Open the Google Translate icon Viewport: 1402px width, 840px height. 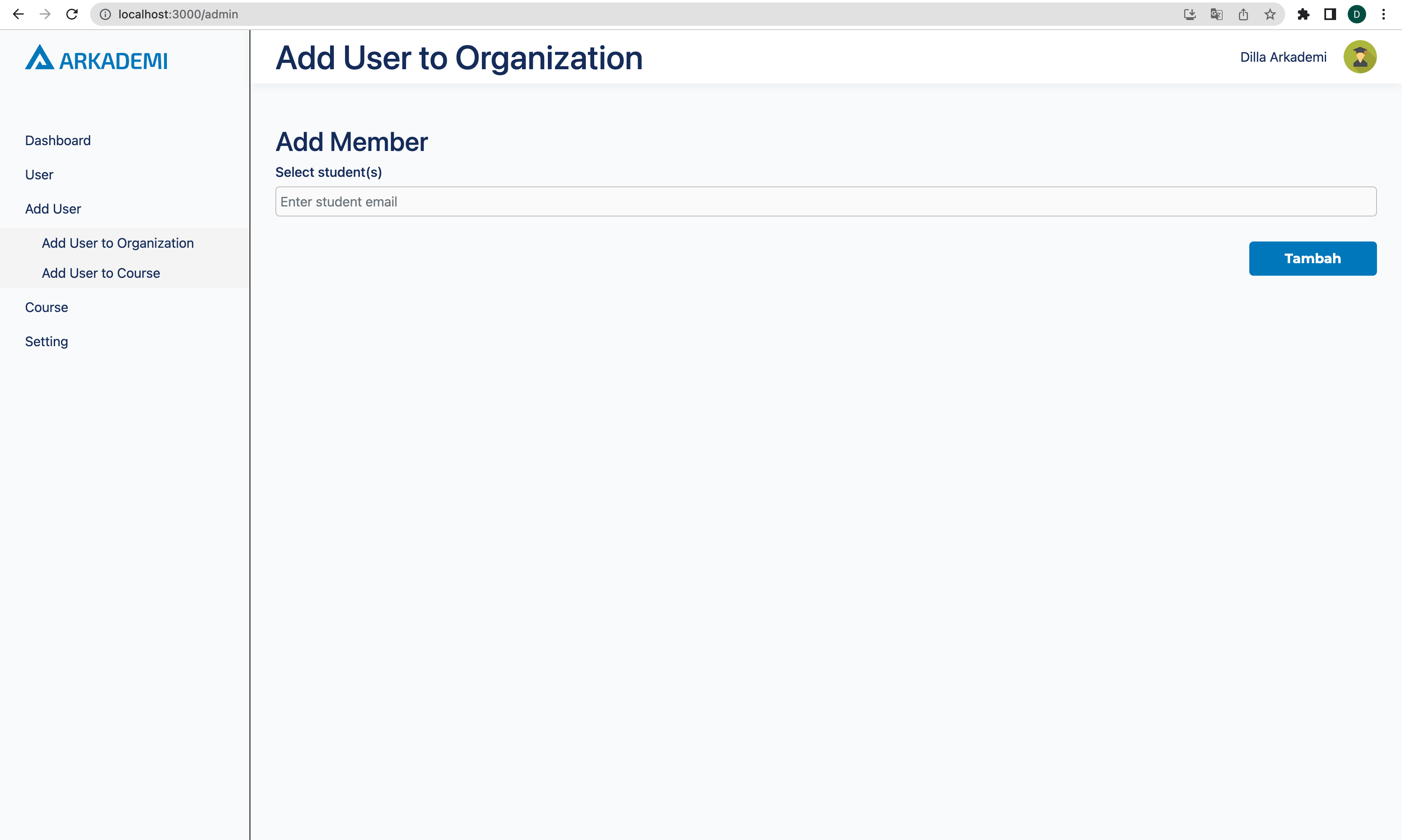1216,14
